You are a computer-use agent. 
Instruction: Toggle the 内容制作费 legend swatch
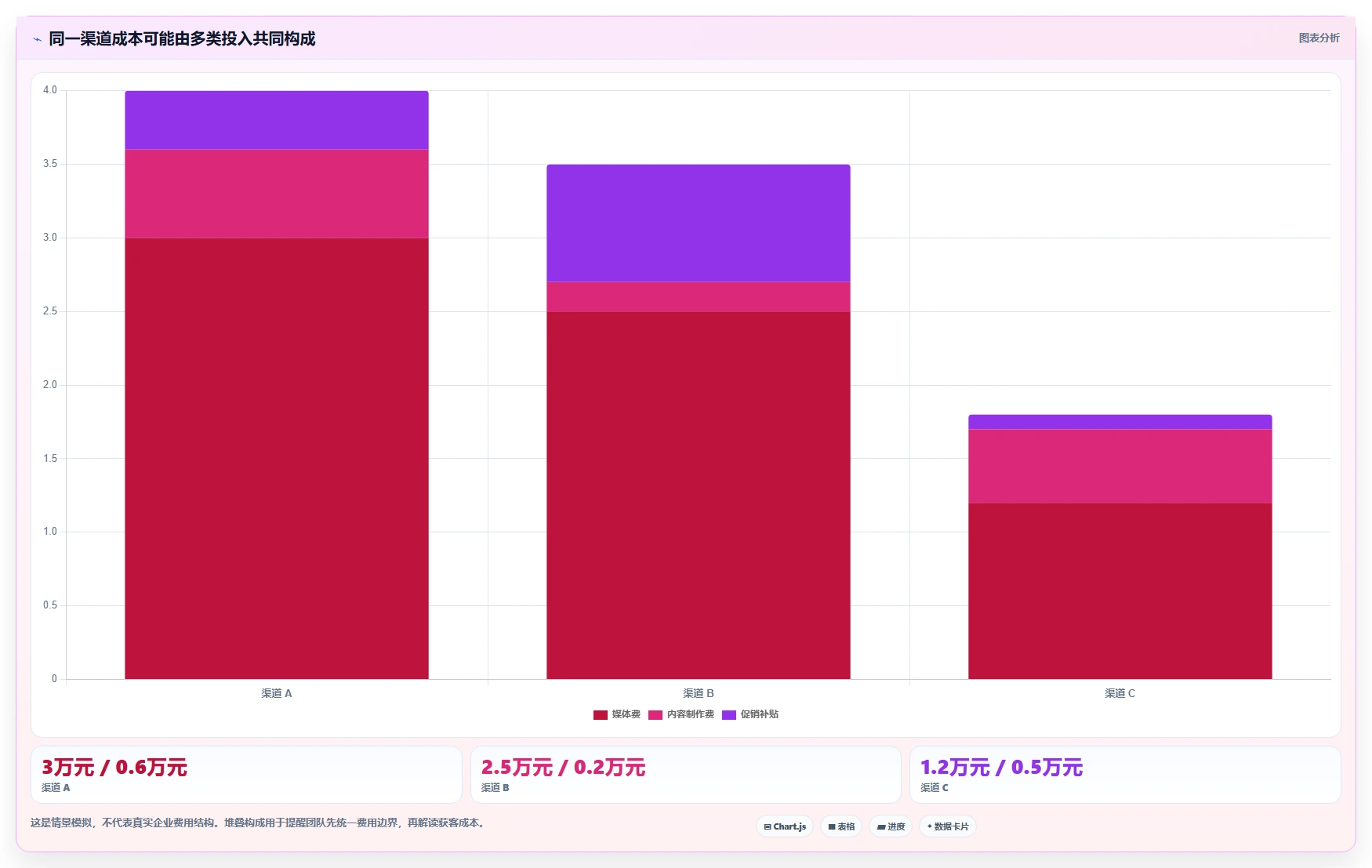(x=655, y=714)
